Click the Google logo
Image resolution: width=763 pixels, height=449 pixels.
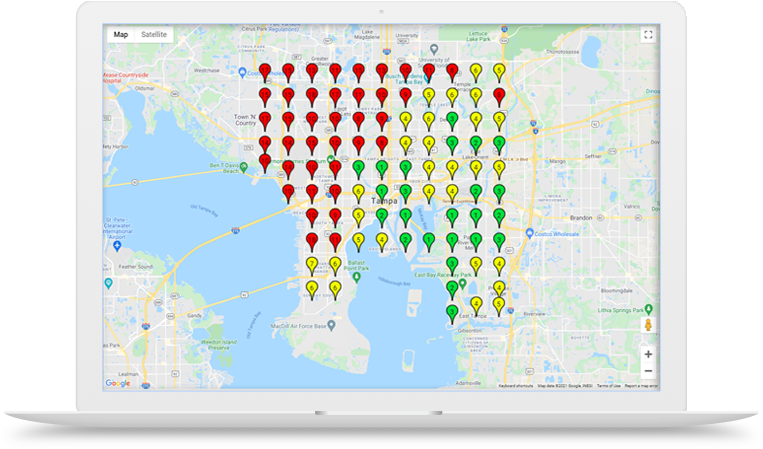click(118, 383)
